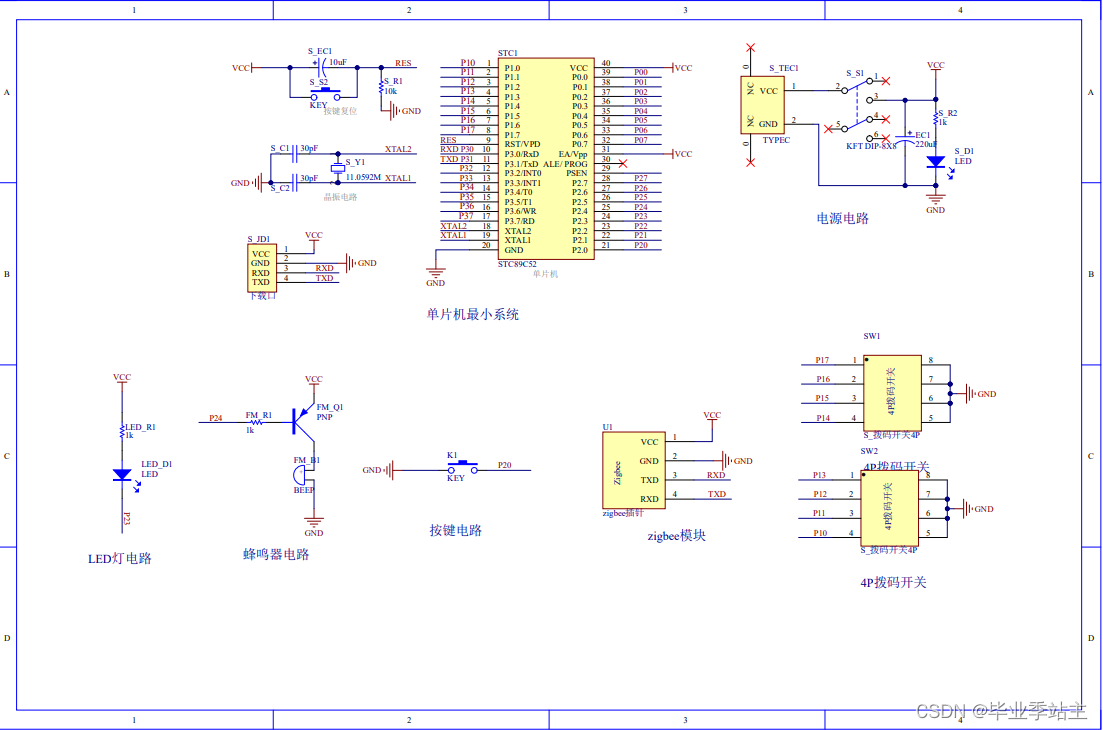Screen dimensions: 1103x730
Task: Click the S_Y1 crystal oscillator symbol
Action: point(338,168)
